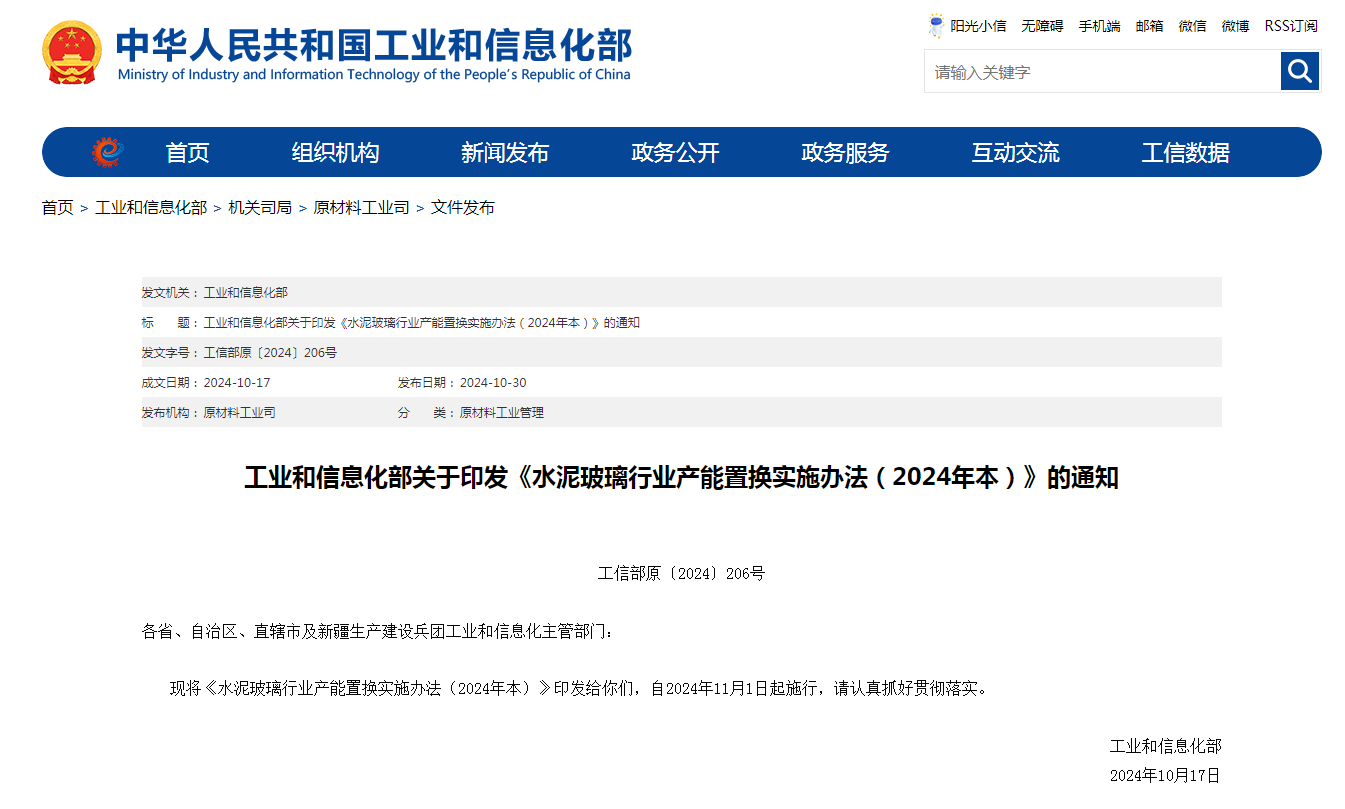
Task: Click the magnifier search button
Action: 1300,71
